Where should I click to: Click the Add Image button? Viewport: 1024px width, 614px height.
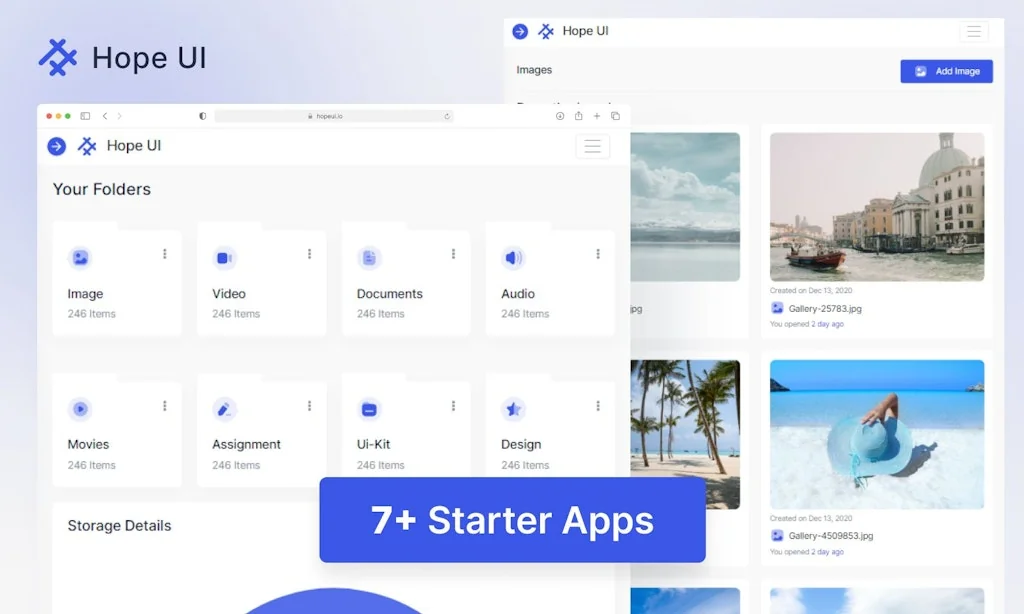pyautogui.click(x=945, y=71)
